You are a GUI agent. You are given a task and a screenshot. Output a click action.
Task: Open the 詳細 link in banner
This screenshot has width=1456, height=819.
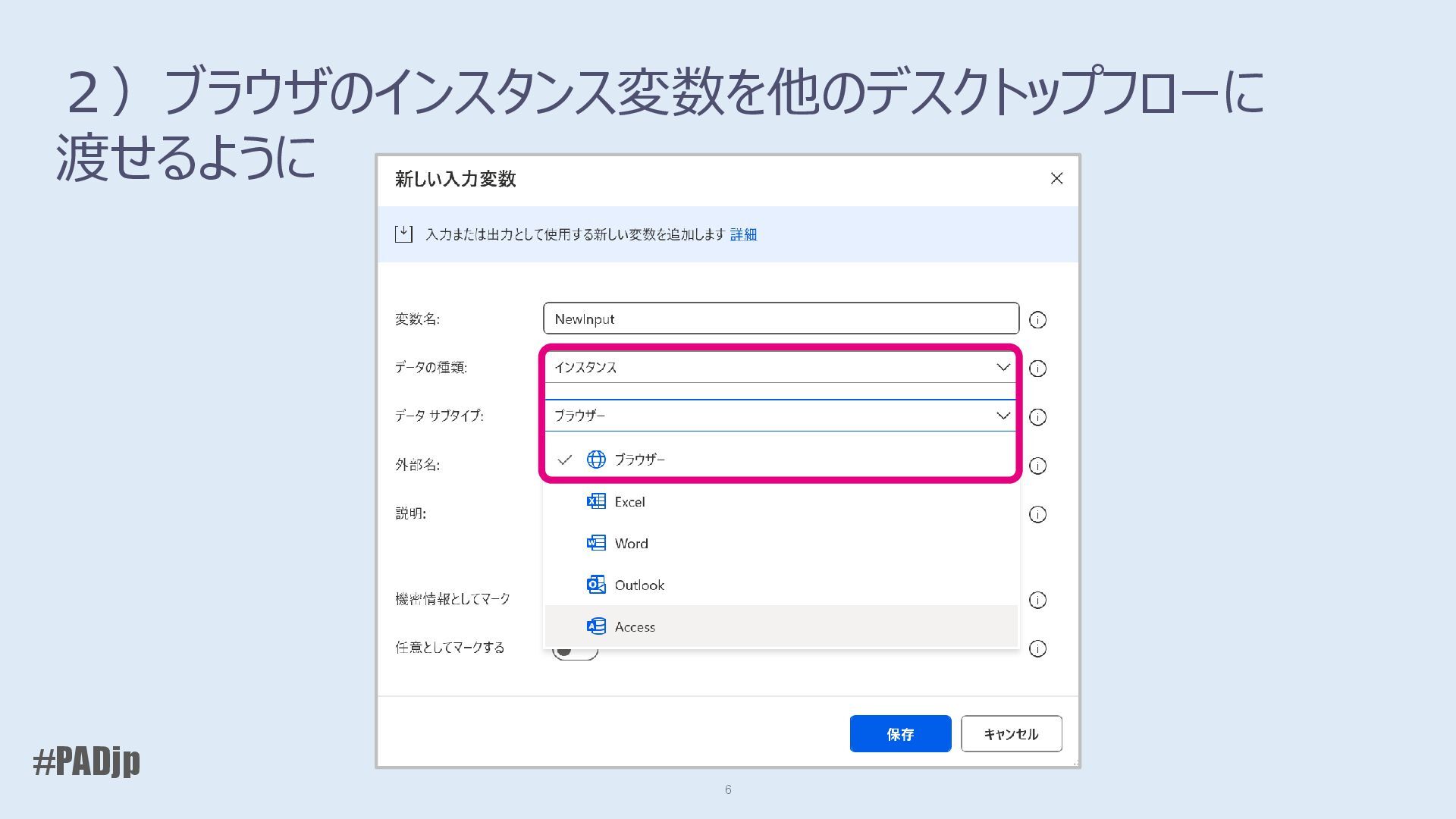743,235
